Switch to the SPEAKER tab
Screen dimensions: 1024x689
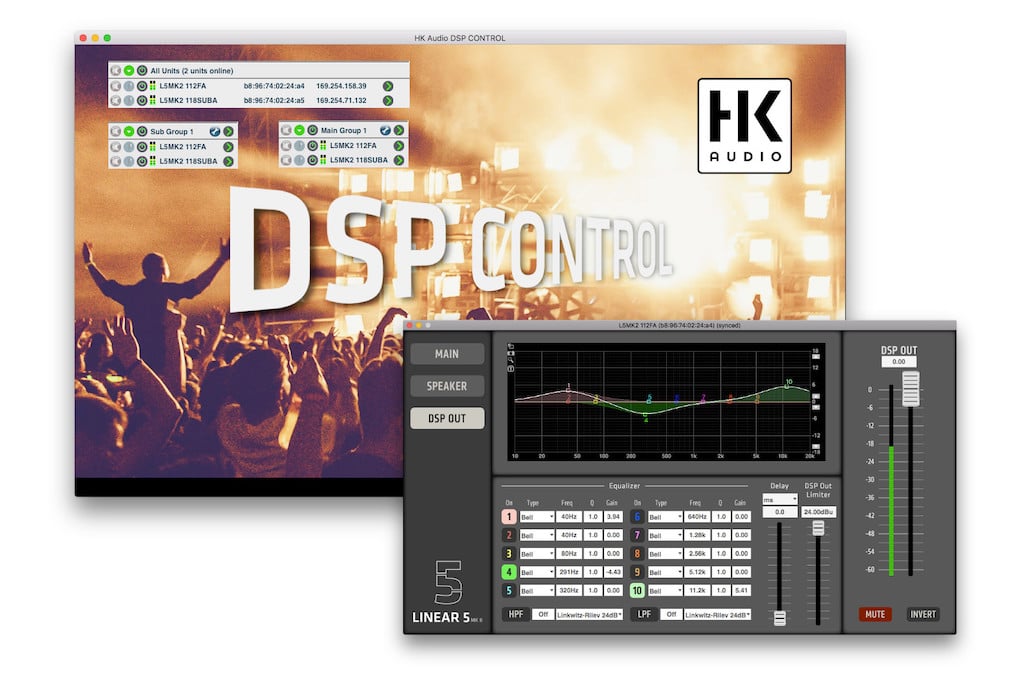tap(447, 386)
